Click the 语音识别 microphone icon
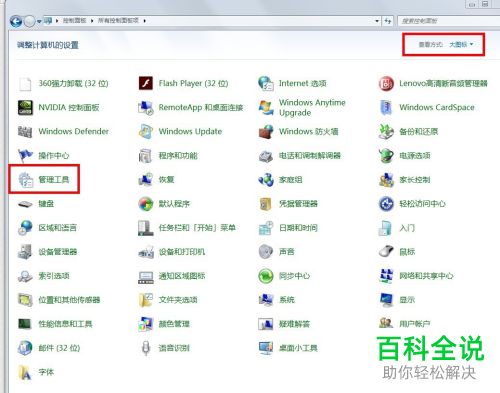500x393 pixels. (146, 348)
